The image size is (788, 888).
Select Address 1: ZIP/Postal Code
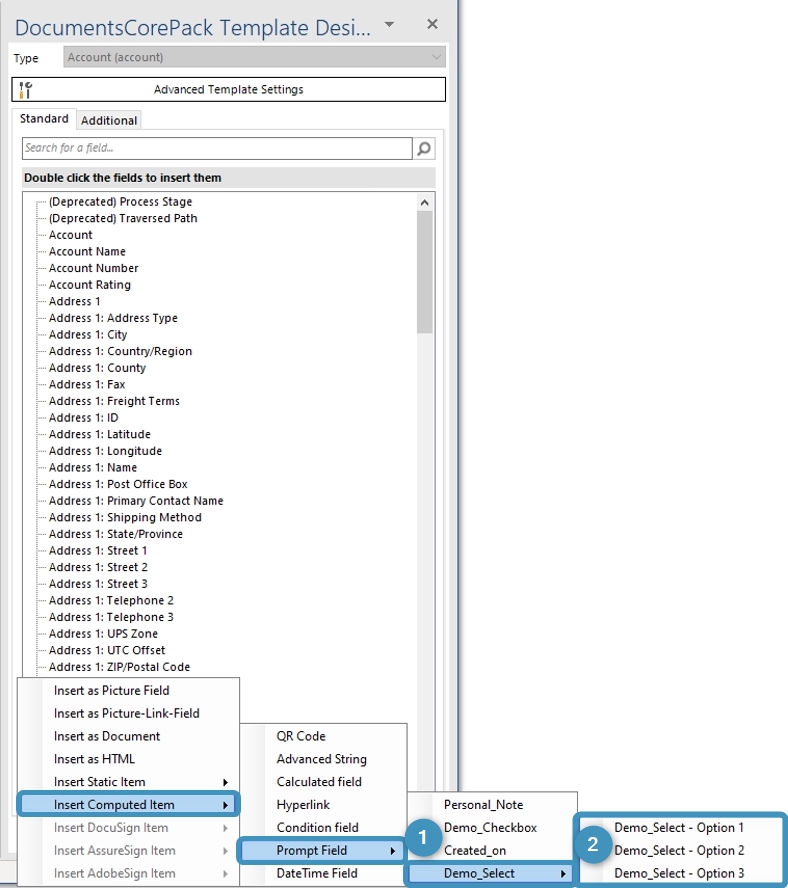(119, 667)
